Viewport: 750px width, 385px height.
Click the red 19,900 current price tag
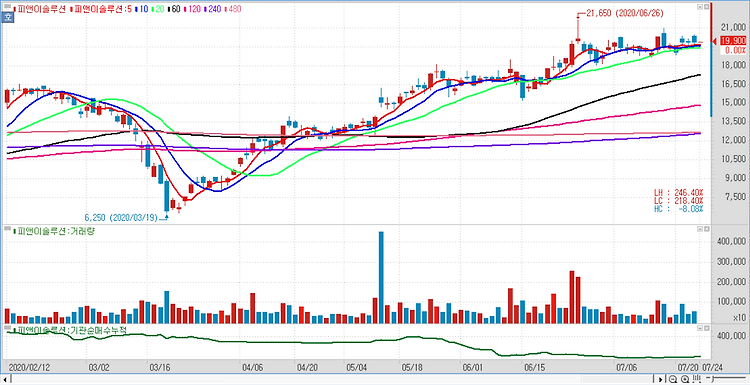[732, 41]
